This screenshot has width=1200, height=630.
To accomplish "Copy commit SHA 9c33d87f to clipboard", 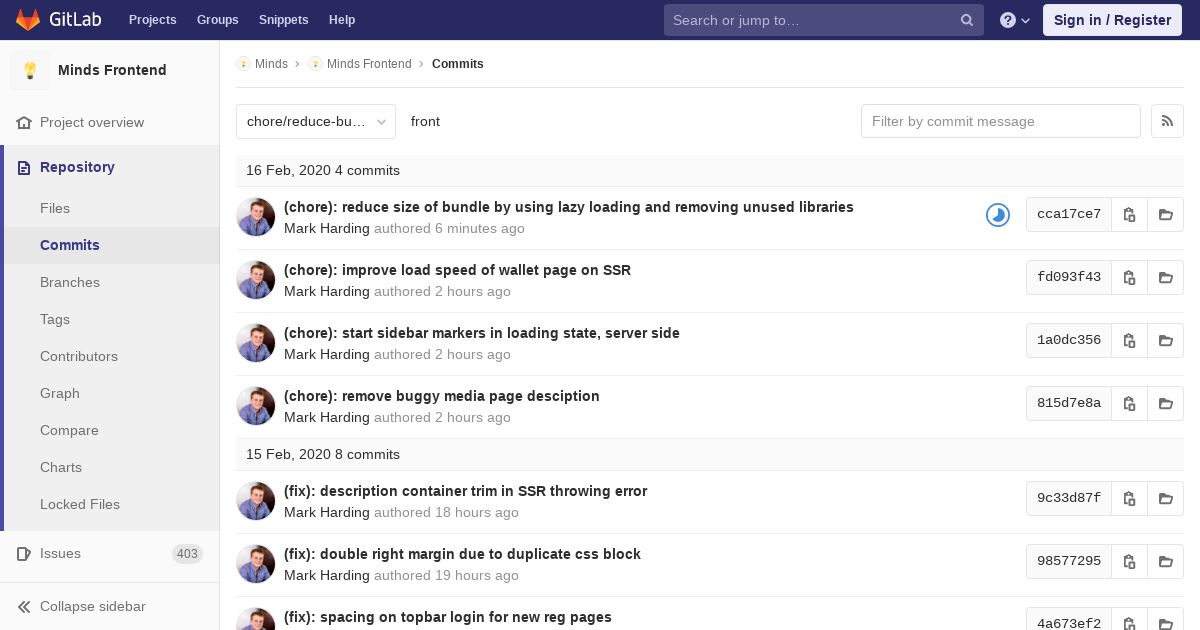I will 1129,499.
